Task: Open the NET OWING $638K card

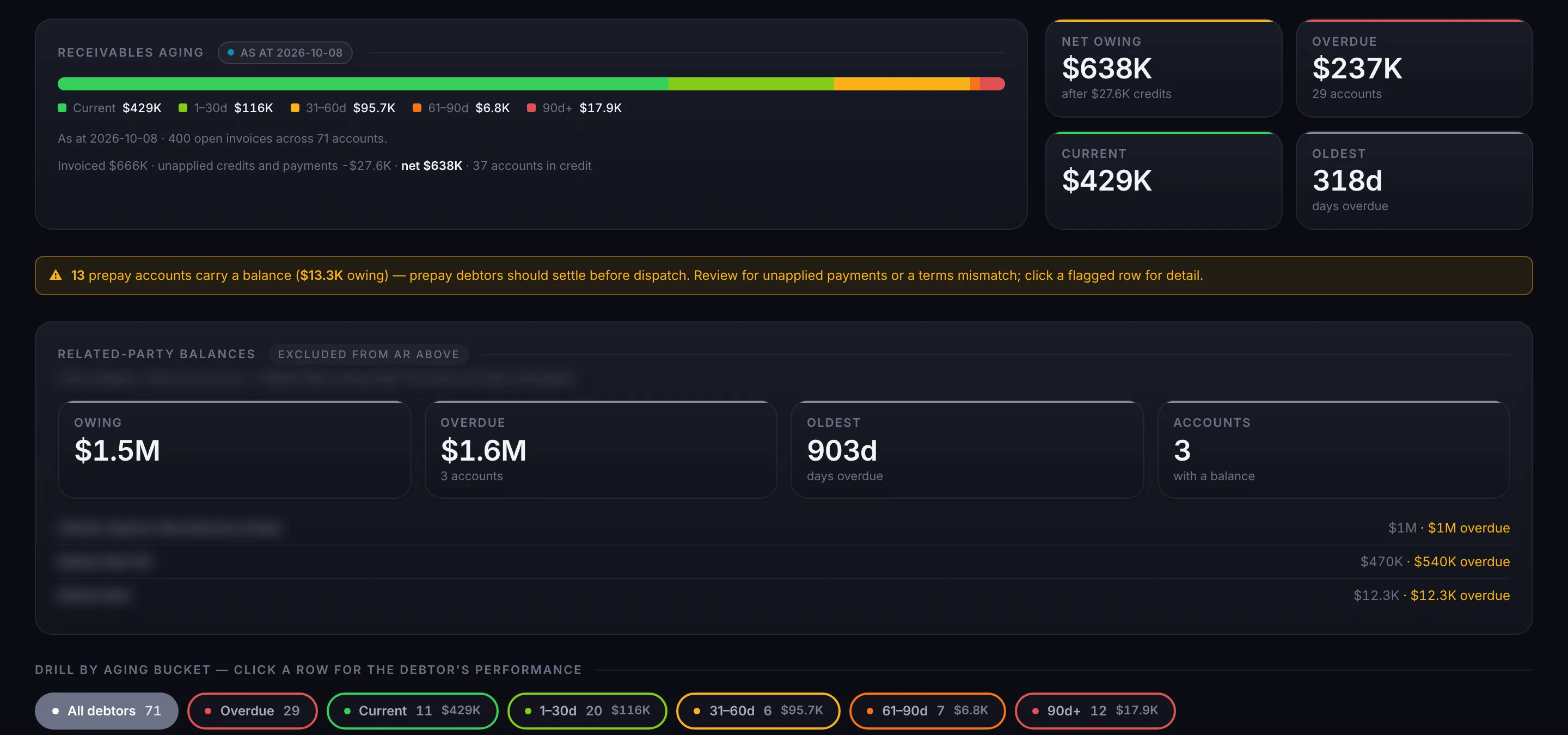Action: click(x=1163, y=68)
